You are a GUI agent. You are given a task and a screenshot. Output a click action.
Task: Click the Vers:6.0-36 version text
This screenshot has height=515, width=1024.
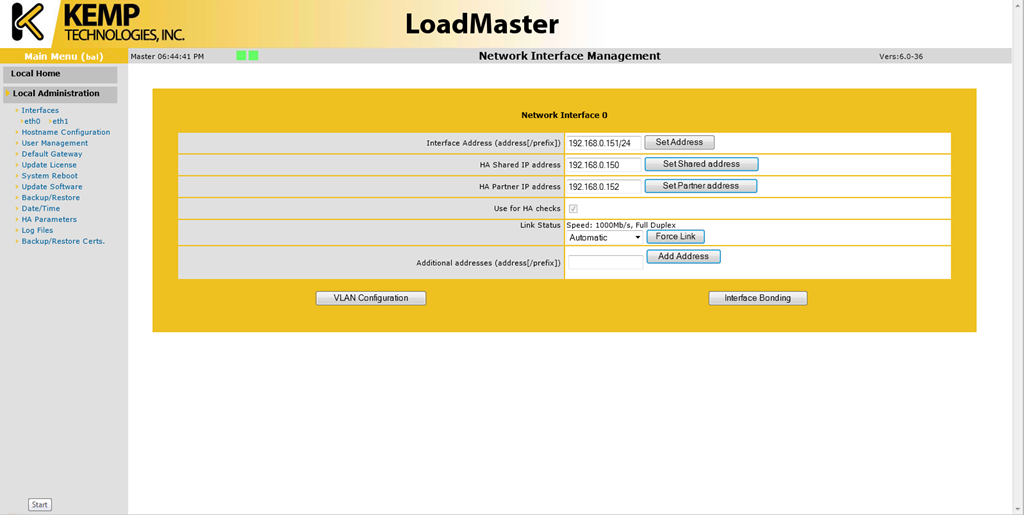point(901,56)
